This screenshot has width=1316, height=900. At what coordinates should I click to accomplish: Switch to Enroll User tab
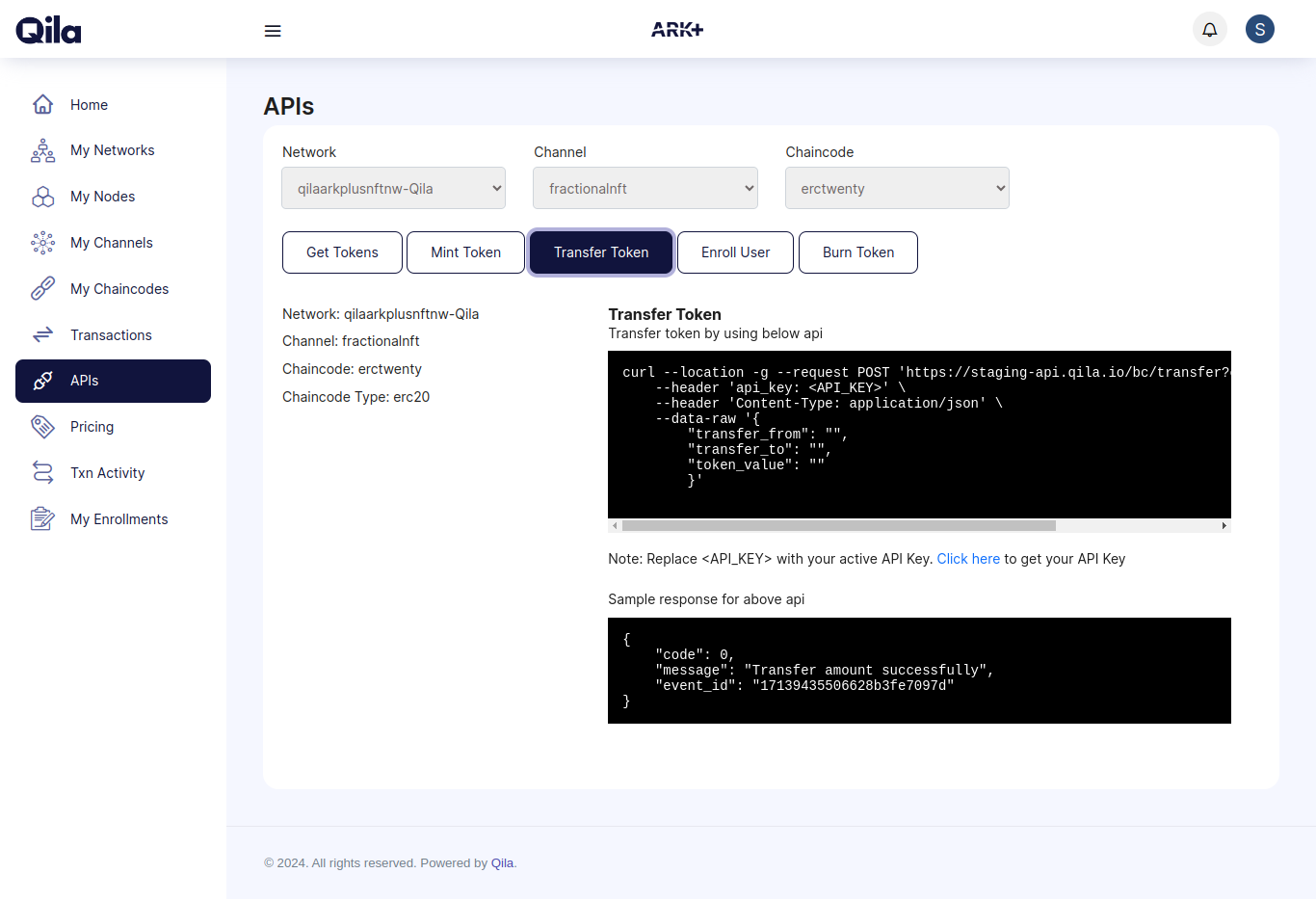(x=735, y=252)
